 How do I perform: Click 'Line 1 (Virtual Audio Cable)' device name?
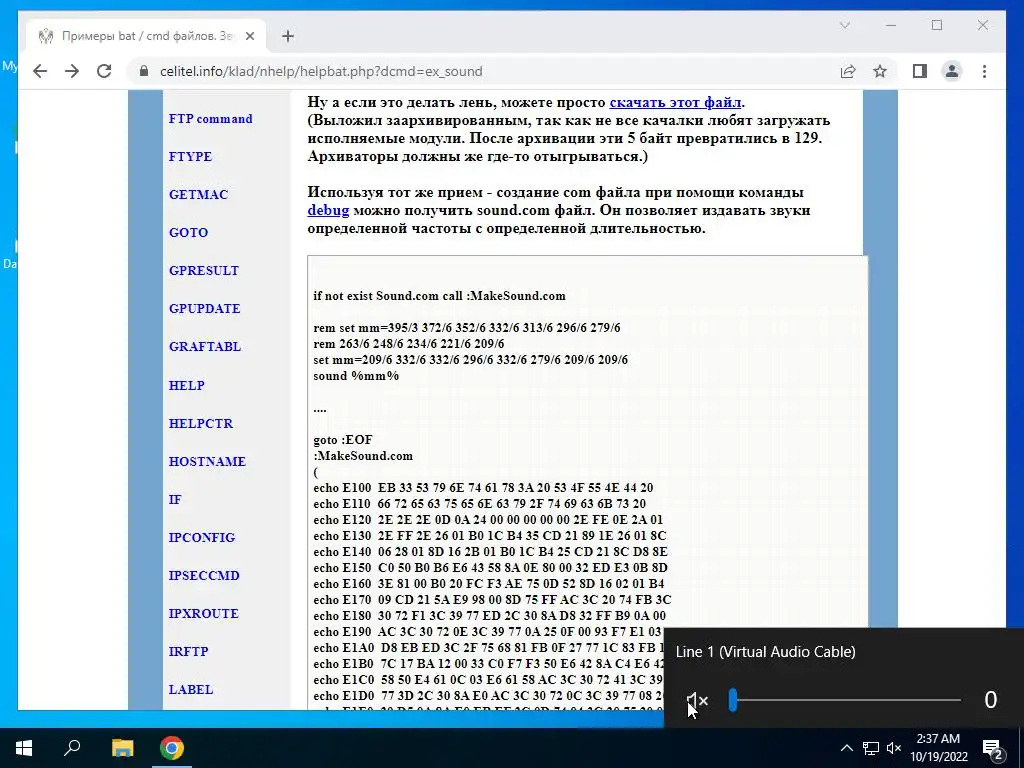tap(765, 652)
